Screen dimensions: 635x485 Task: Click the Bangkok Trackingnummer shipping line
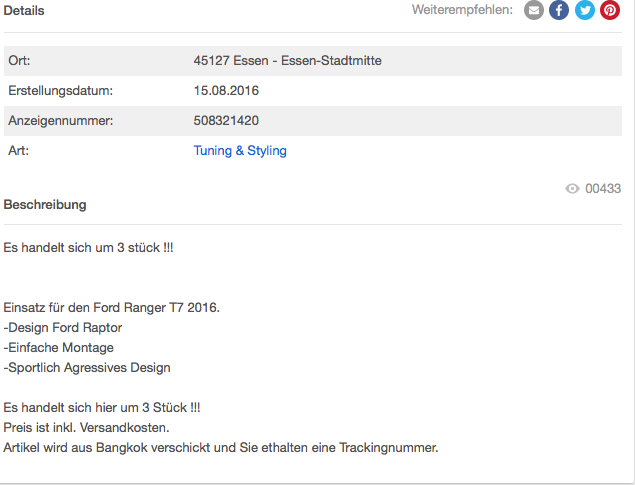(221, 448)
